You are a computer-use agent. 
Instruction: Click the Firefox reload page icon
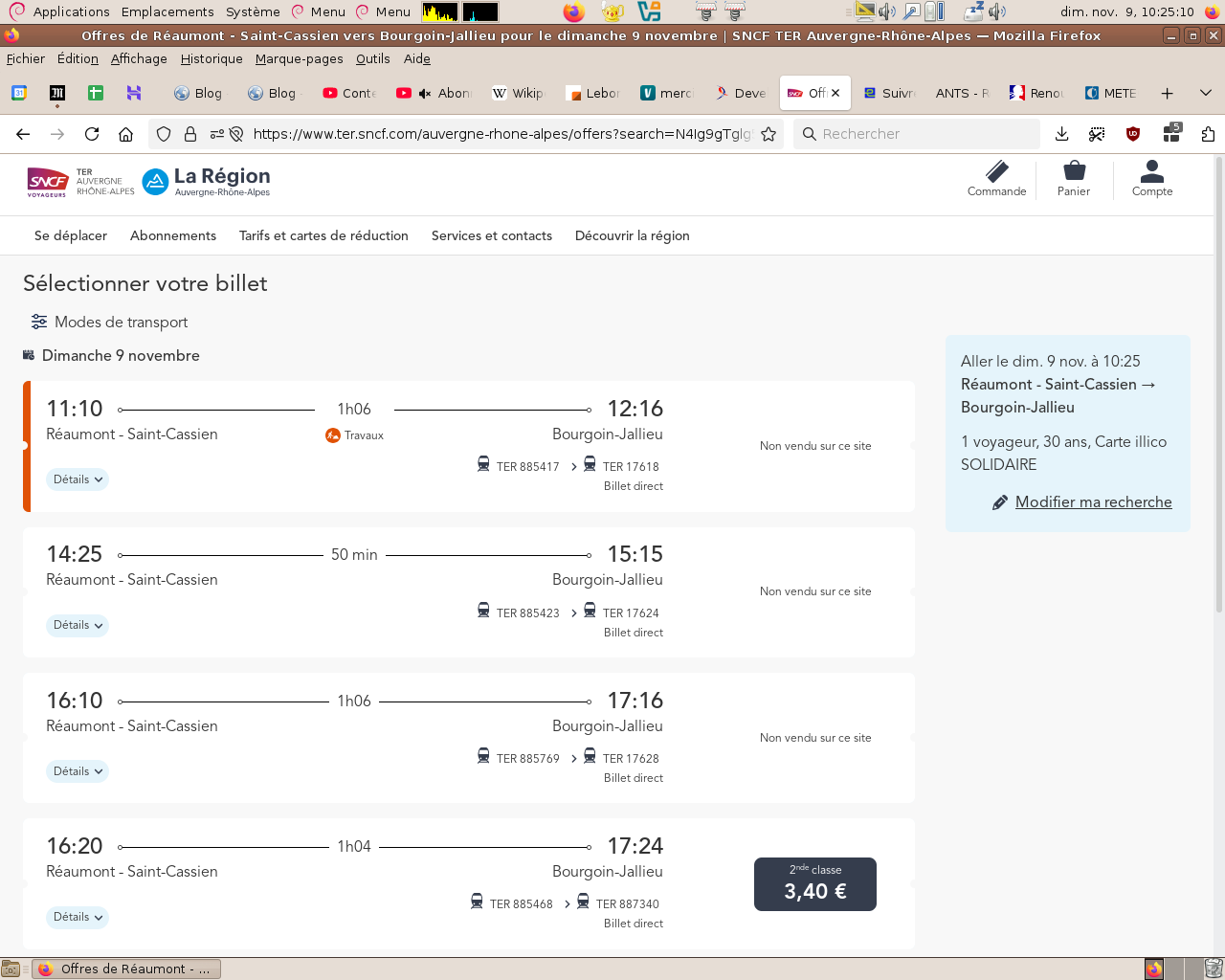pyautogui.click(x=92, y=134)
